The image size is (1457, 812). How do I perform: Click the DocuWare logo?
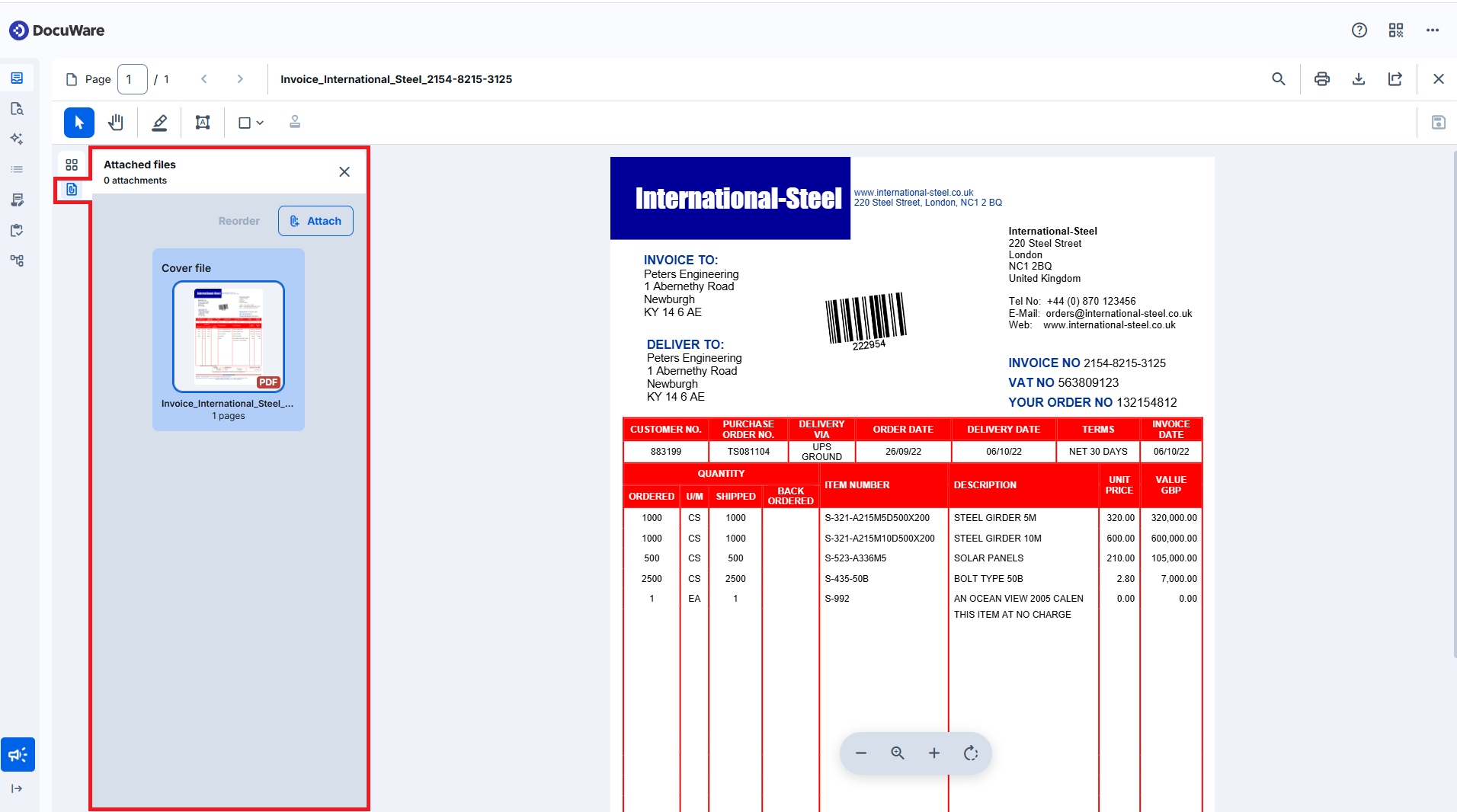(57, 30)
